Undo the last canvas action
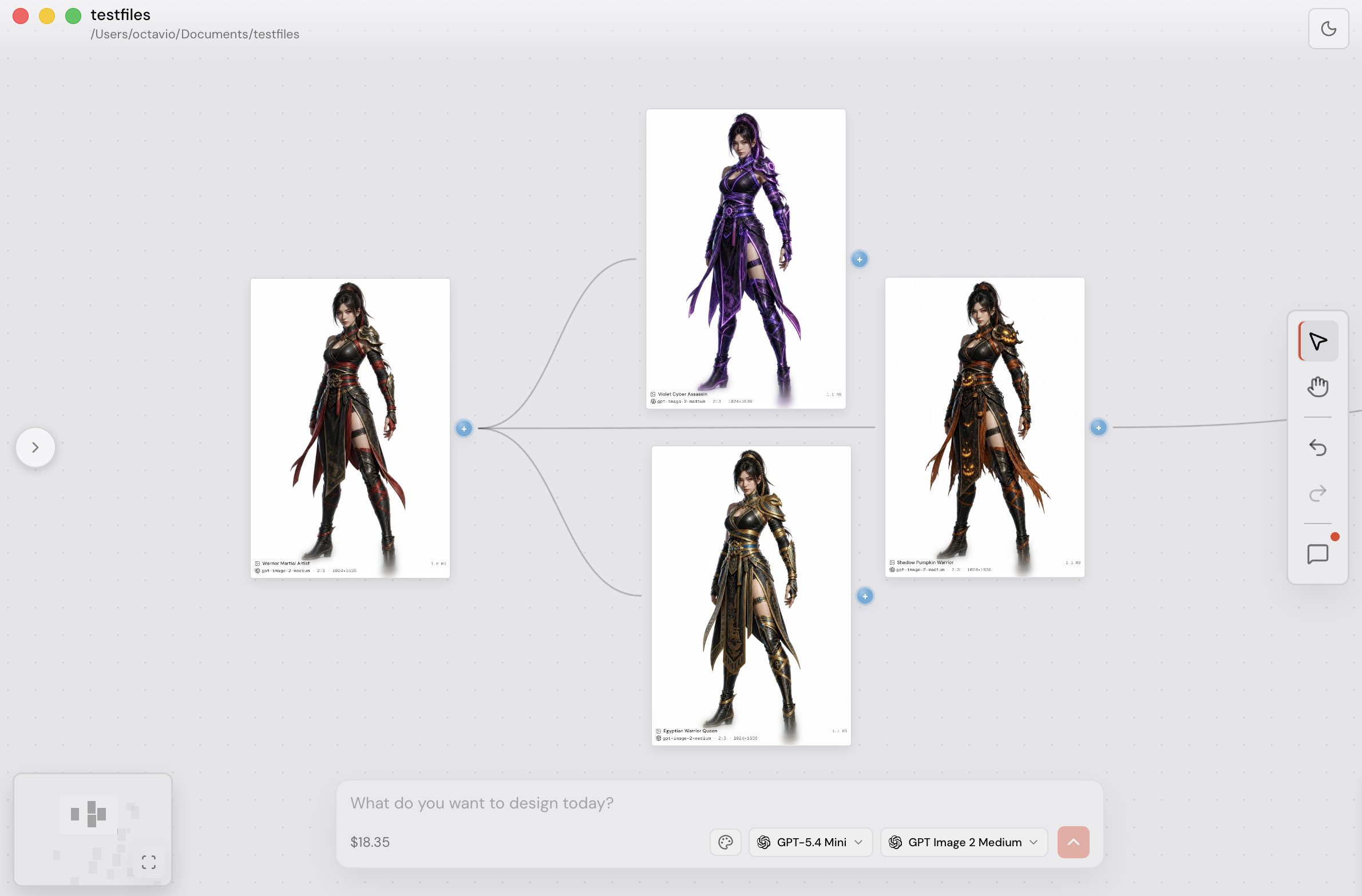 click(x=1318, y=447)
